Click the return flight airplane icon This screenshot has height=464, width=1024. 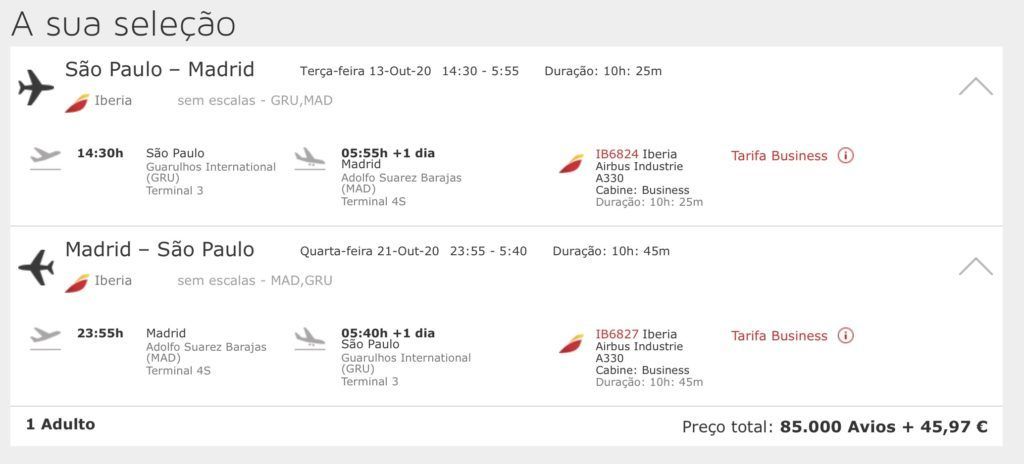(36, 267)
